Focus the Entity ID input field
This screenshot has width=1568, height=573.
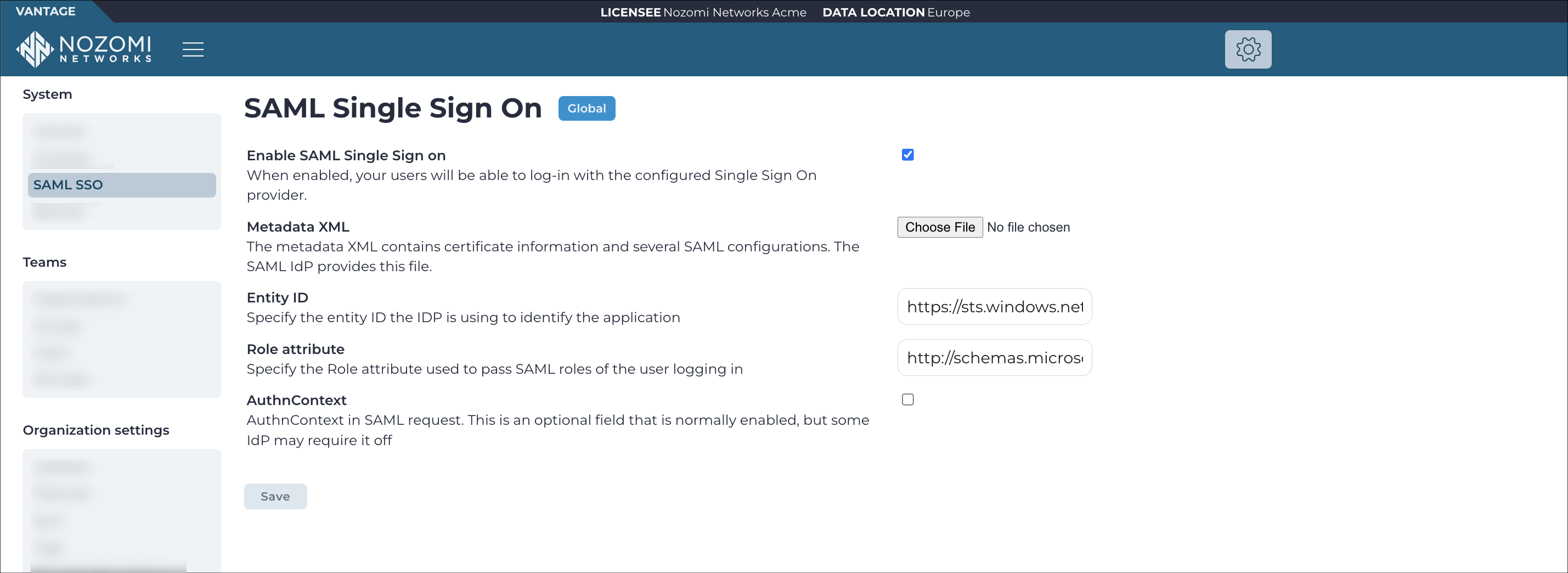(995, 306)
